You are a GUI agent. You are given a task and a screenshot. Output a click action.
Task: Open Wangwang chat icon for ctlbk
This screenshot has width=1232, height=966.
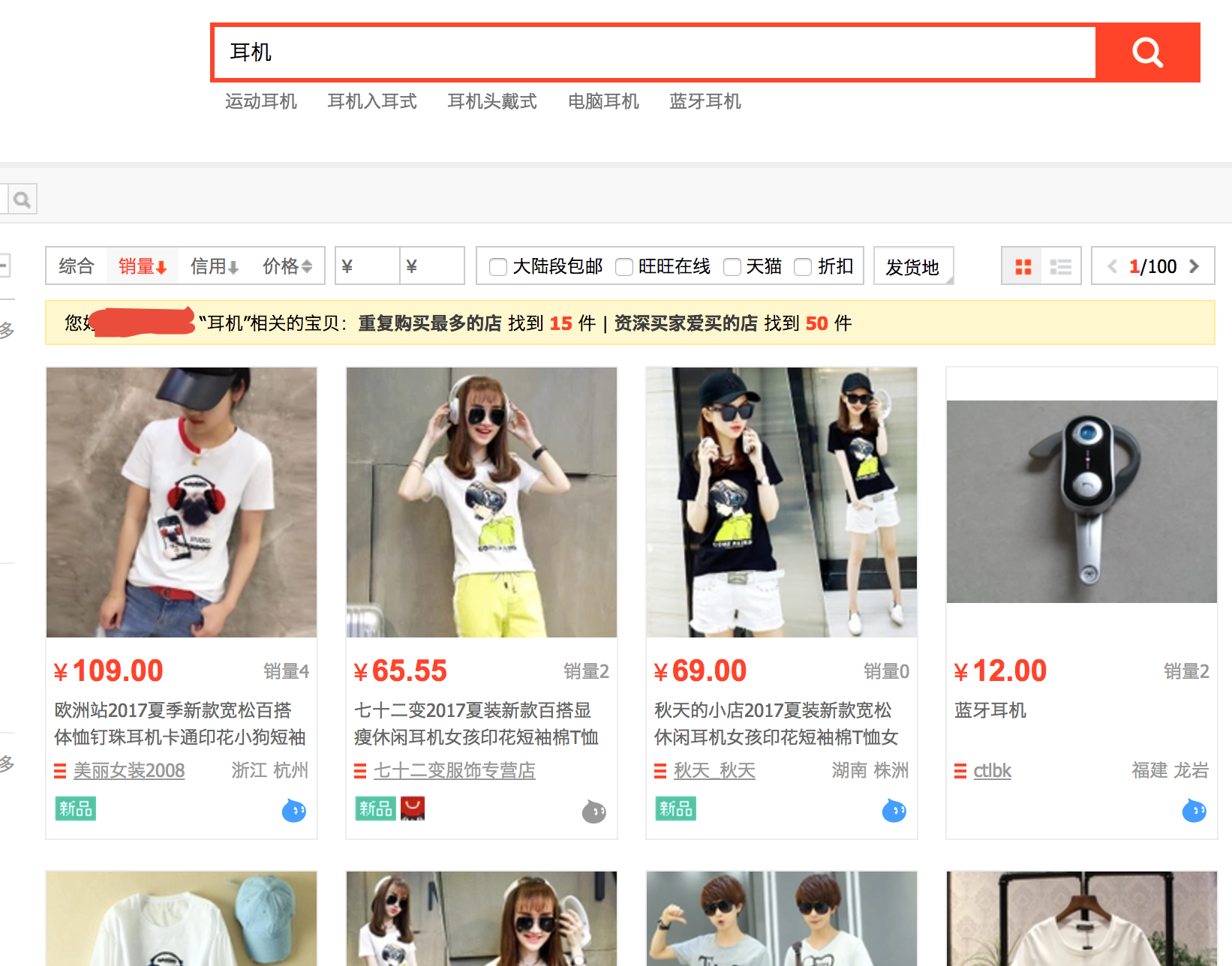[1194, 811]
